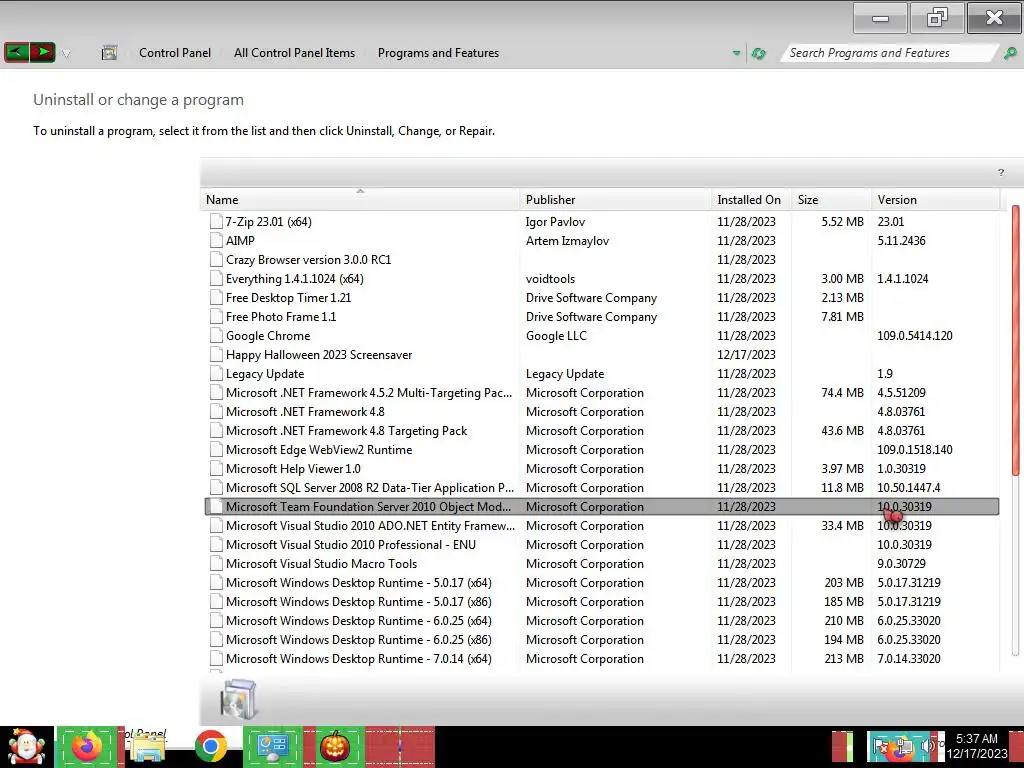
Task: Click the network tray icon
Action: pos(904,746)
